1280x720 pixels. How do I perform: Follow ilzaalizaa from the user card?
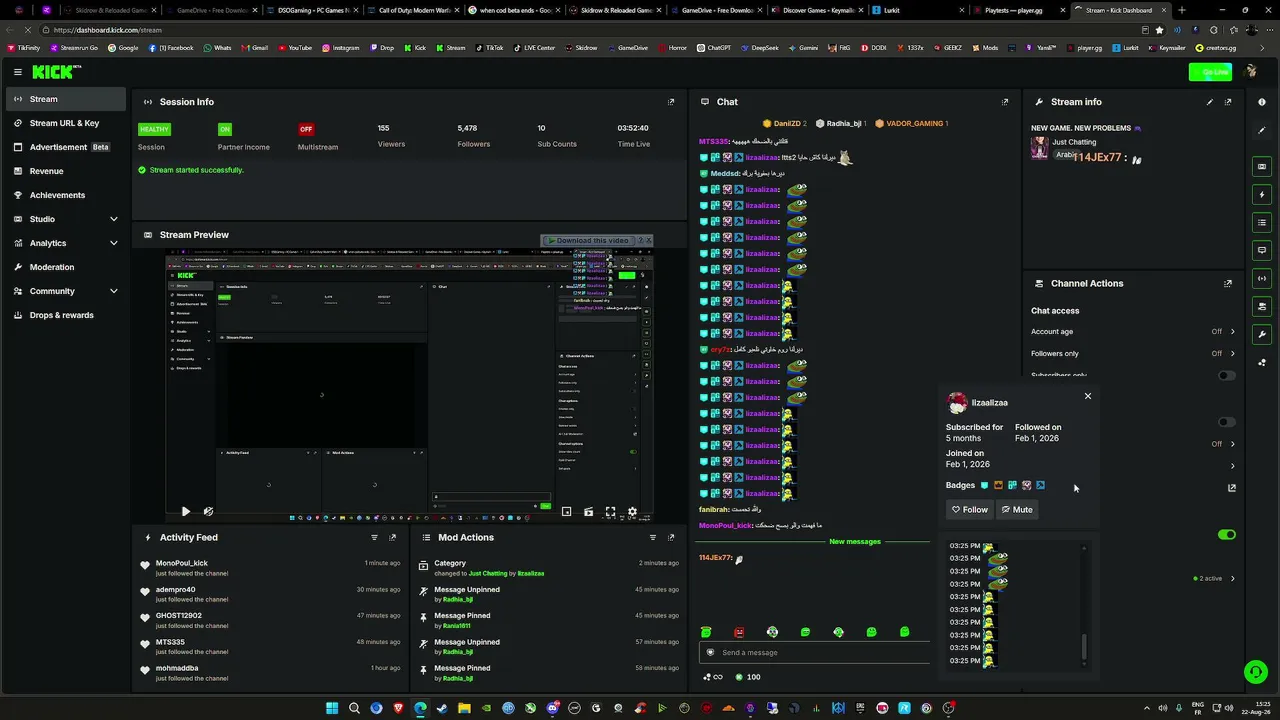coord(969,510)
